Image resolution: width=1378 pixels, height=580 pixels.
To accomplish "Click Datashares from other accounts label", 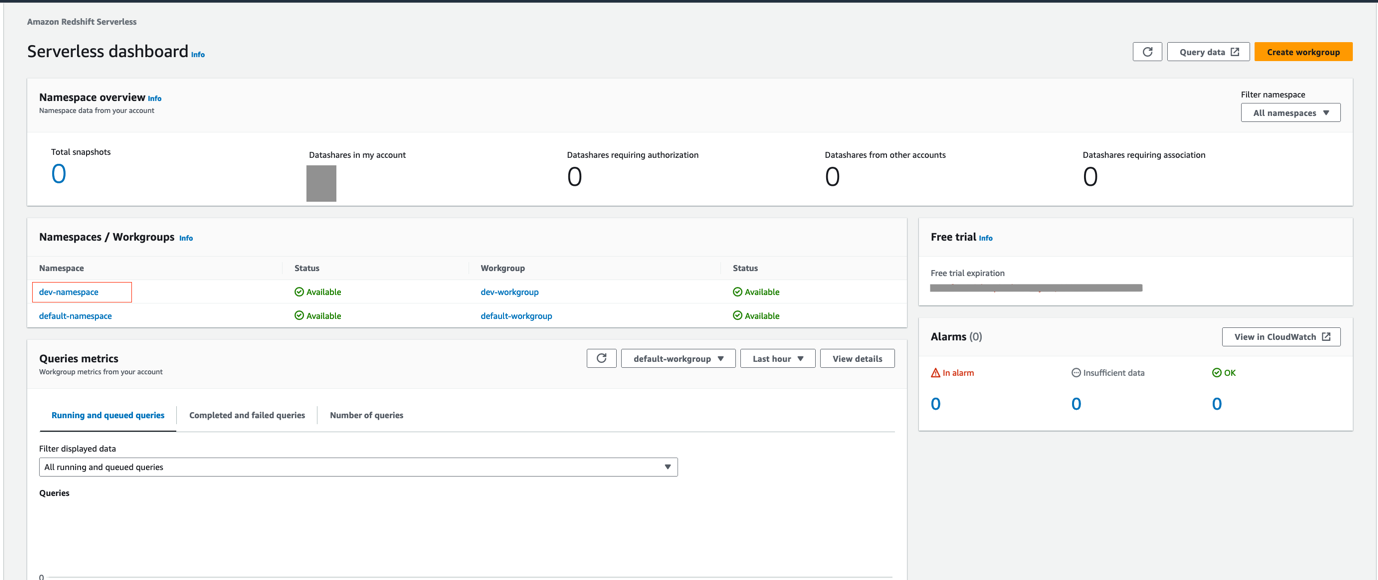I will pos(885,155).
